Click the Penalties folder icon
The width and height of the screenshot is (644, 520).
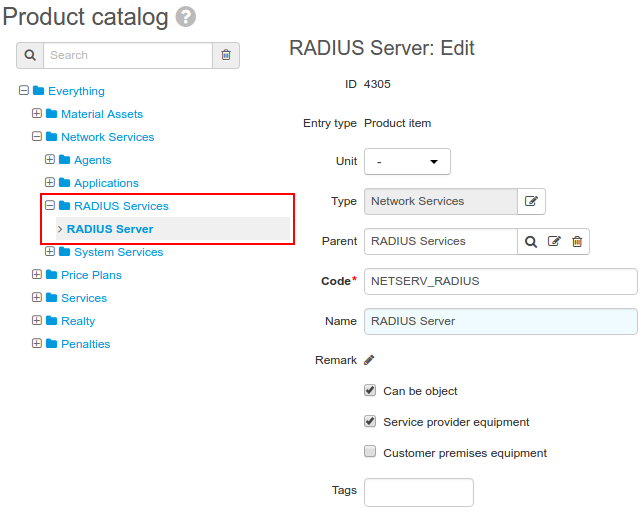(51, 343)
